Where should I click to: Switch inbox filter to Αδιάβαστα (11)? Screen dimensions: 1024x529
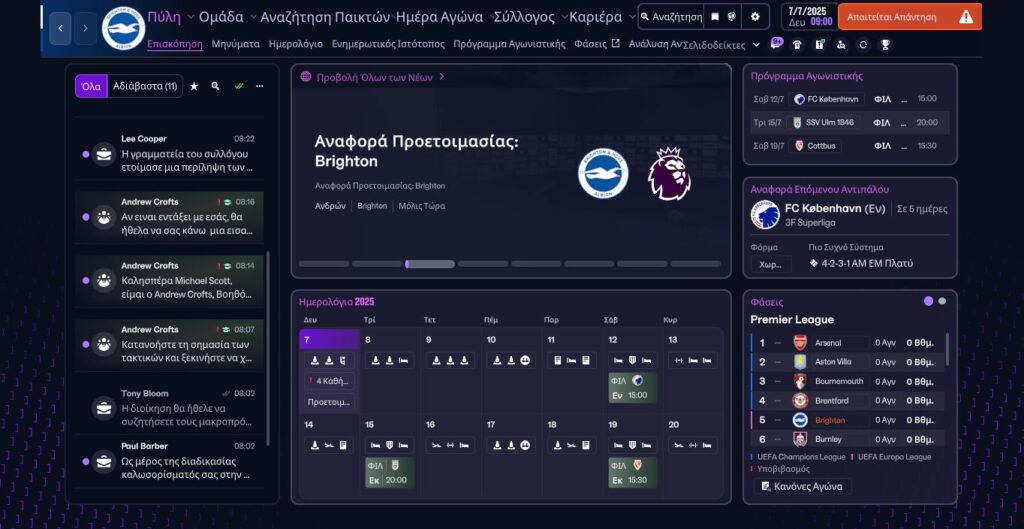pos(144,86)
